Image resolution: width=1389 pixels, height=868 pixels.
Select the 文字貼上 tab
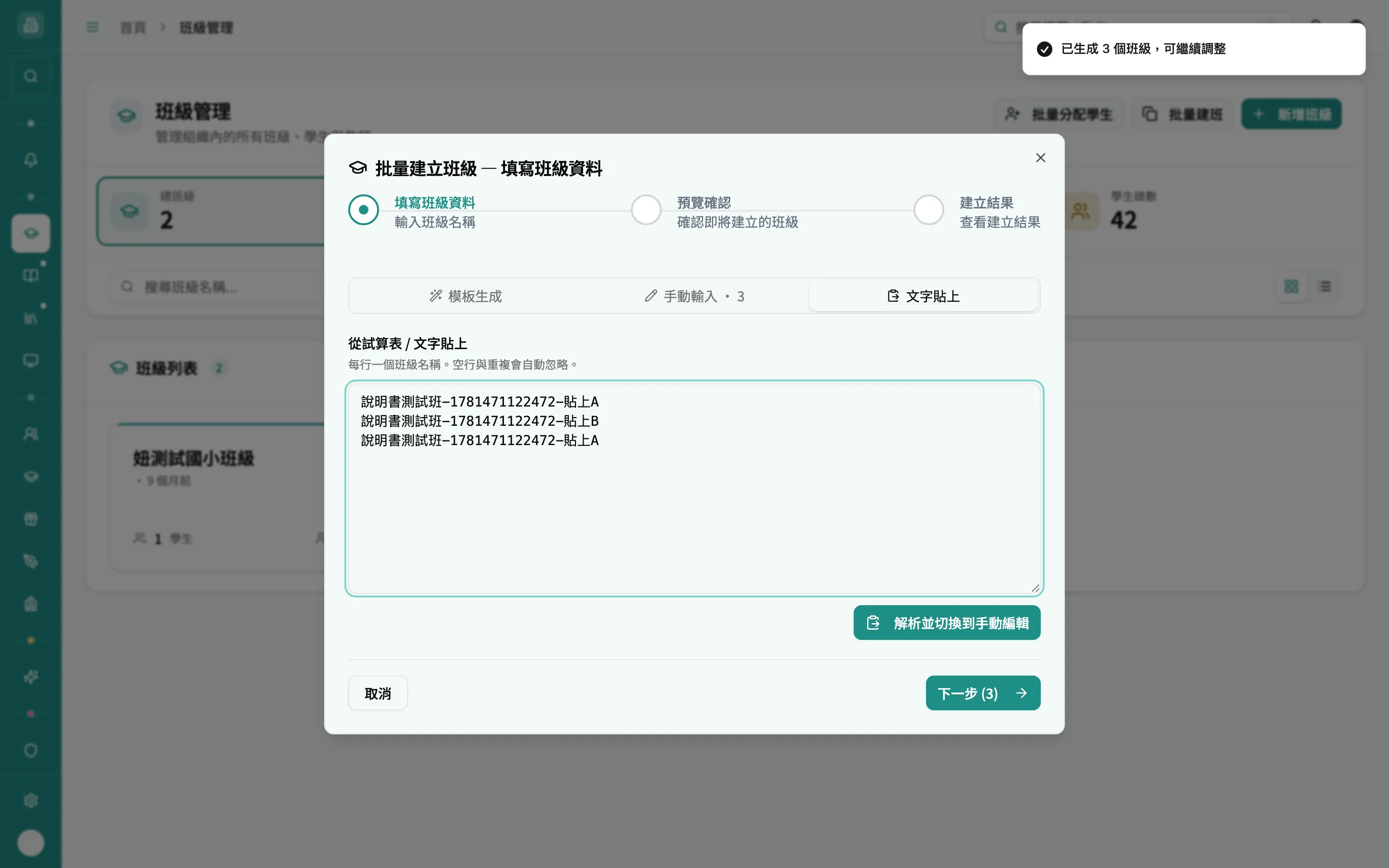[924, 296]
